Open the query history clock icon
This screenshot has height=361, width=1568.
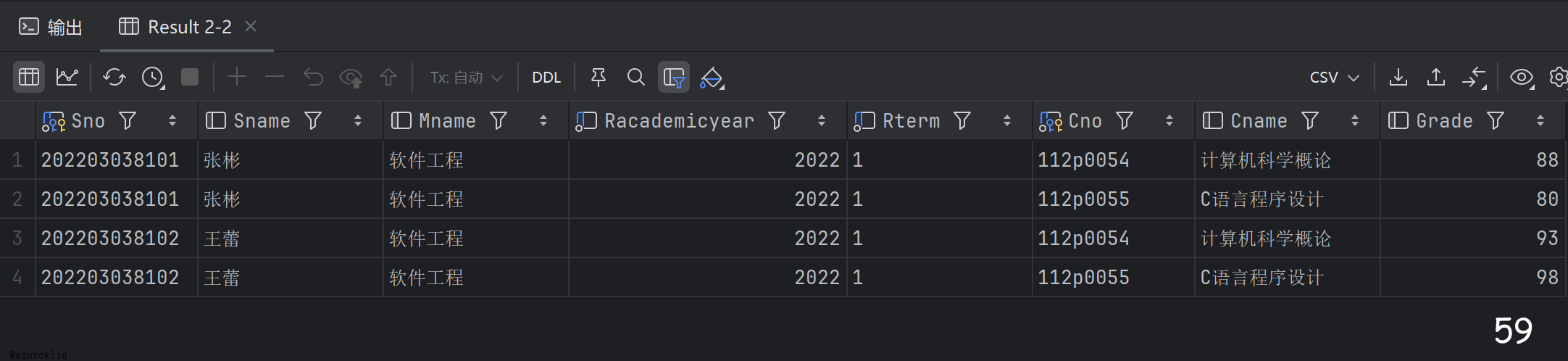(152, 77)
